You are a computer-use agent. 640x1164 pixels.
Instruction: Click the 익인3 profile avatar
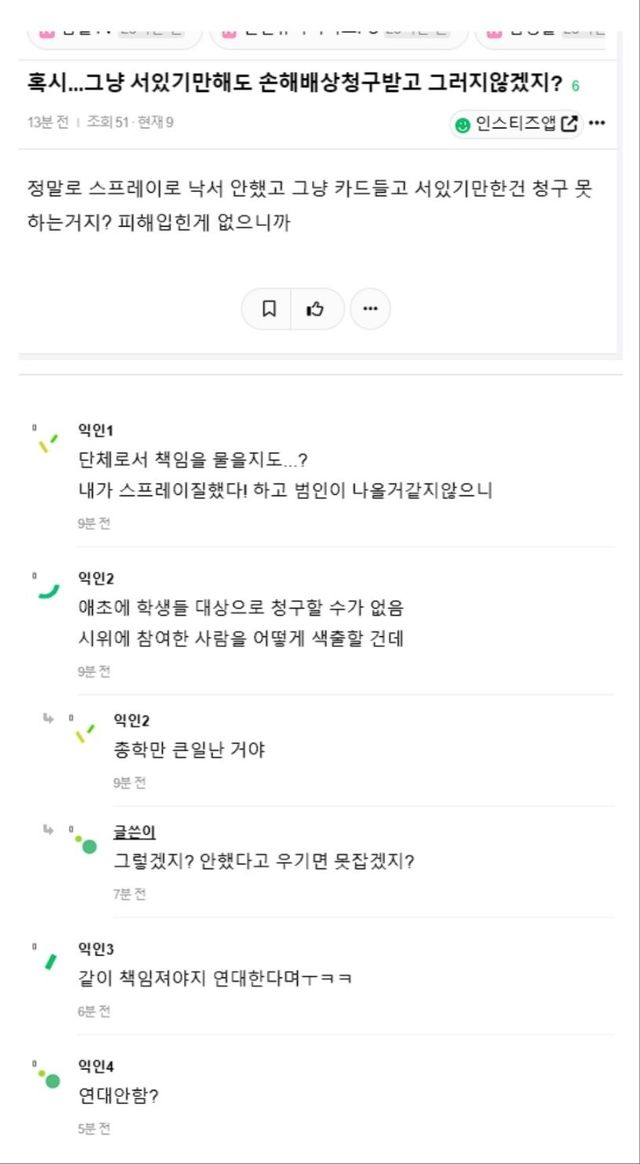pos(47,960)
